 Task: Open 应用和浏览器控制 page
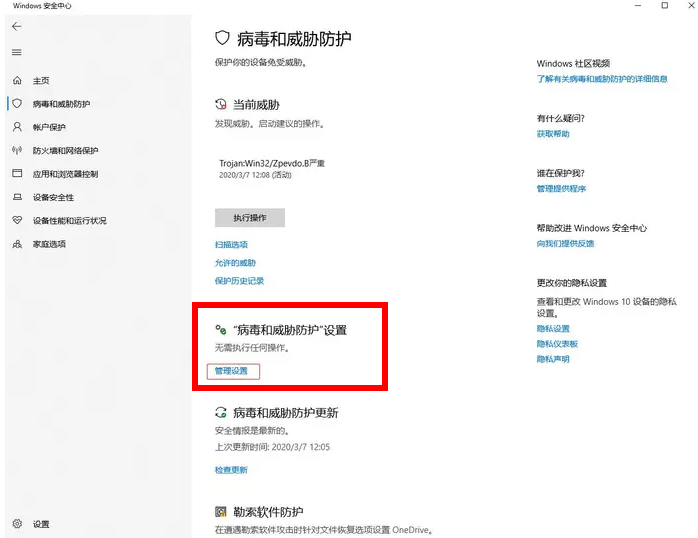tap(65, 174)
